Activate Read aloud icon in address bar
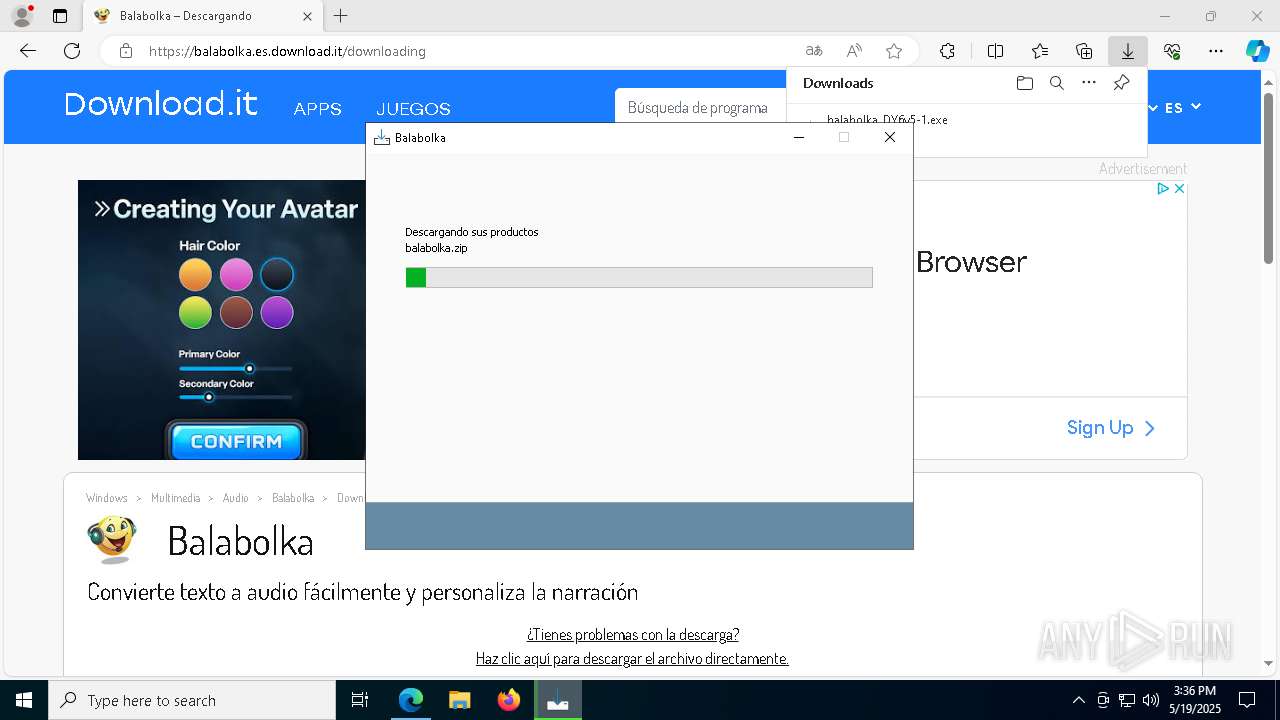This screenshot has height=720, width=1280. click(854, 51)
